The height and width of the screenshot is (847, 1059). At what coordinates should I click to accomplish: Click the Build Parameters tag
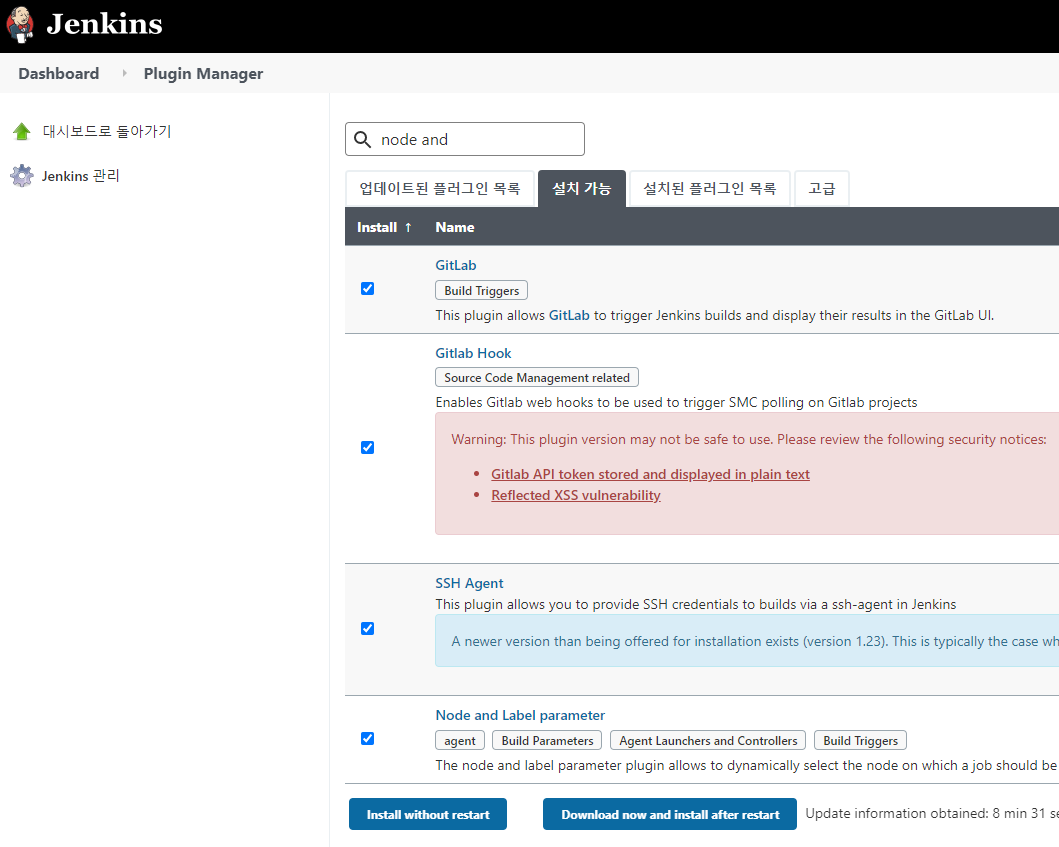(x=547, y=741)
